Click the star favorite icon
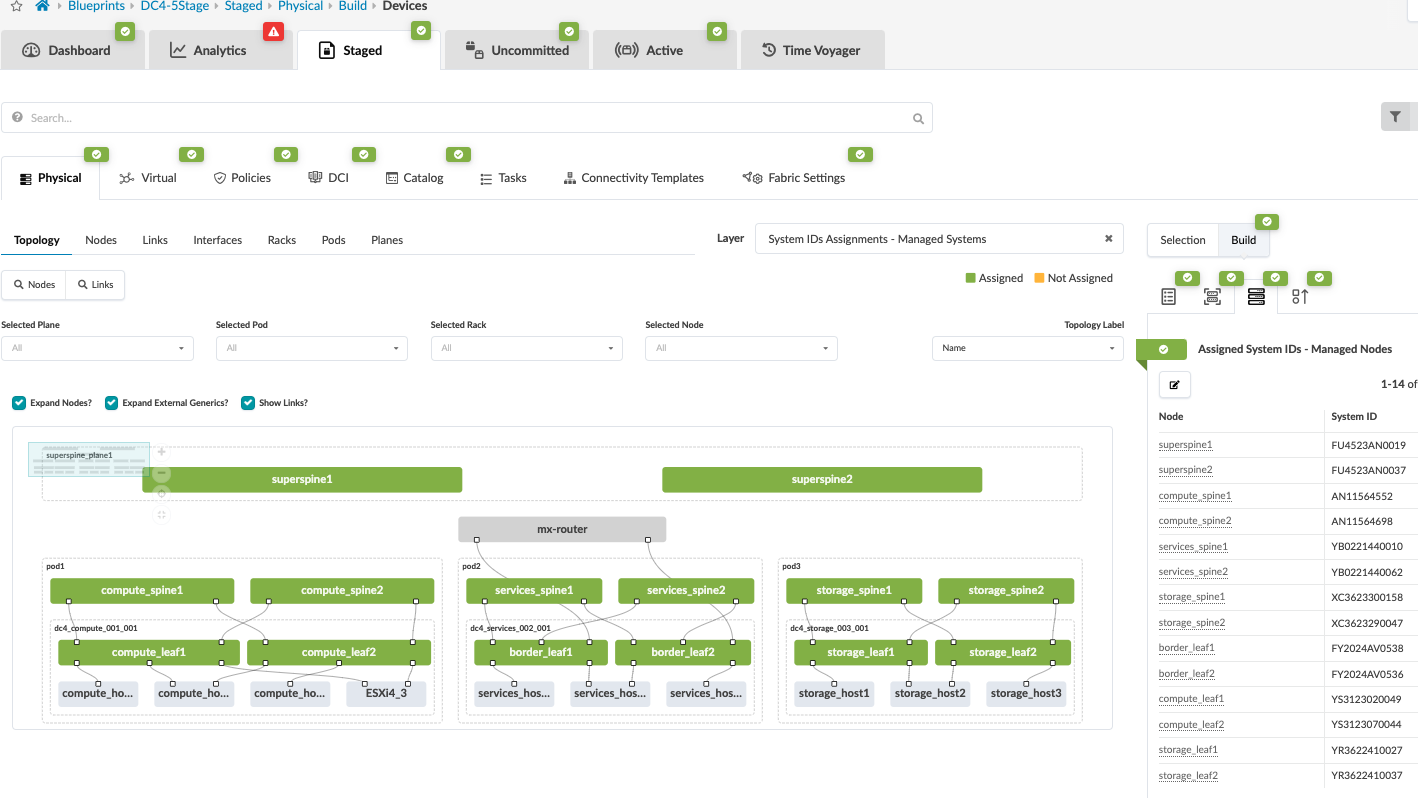Image resolution: width=1418 pixels, height=798 pixels. coord(16,6)
